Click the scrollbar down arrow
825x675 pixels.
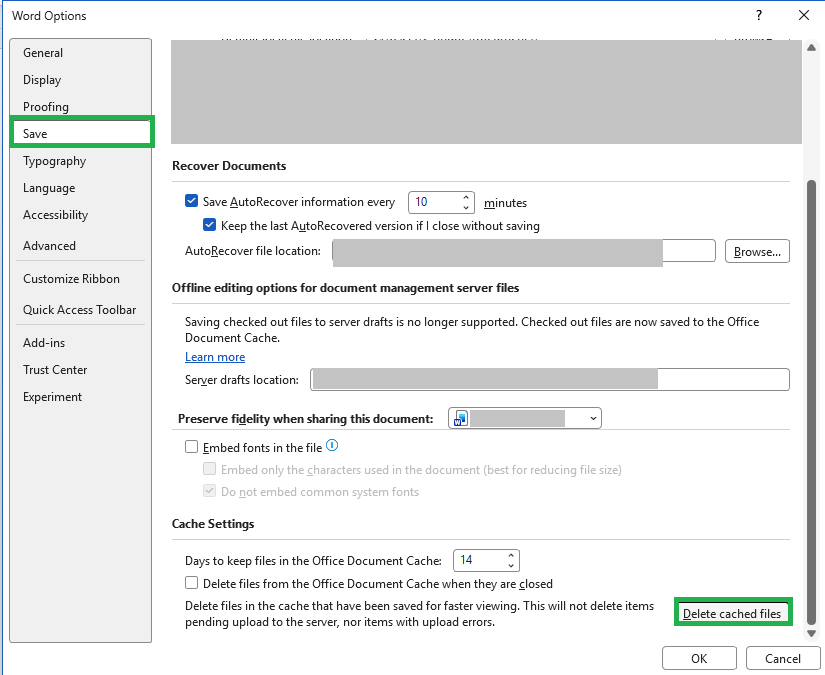(811, 633)
